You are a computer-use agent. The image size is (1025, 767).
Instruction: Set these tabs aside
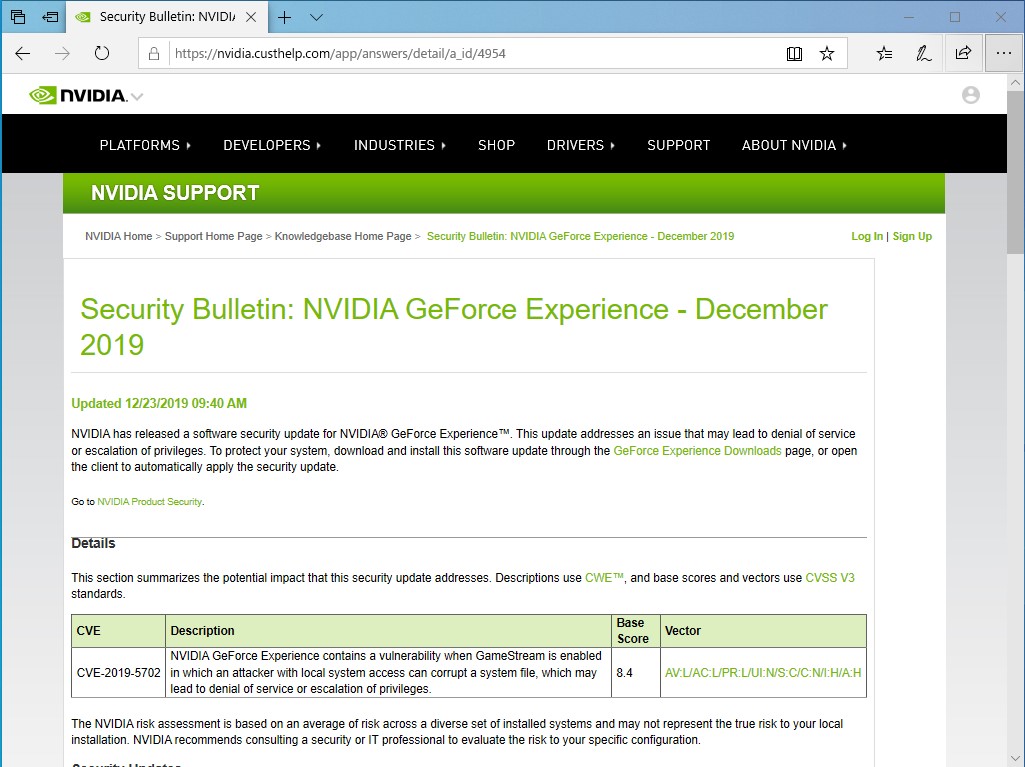[50, 17]
